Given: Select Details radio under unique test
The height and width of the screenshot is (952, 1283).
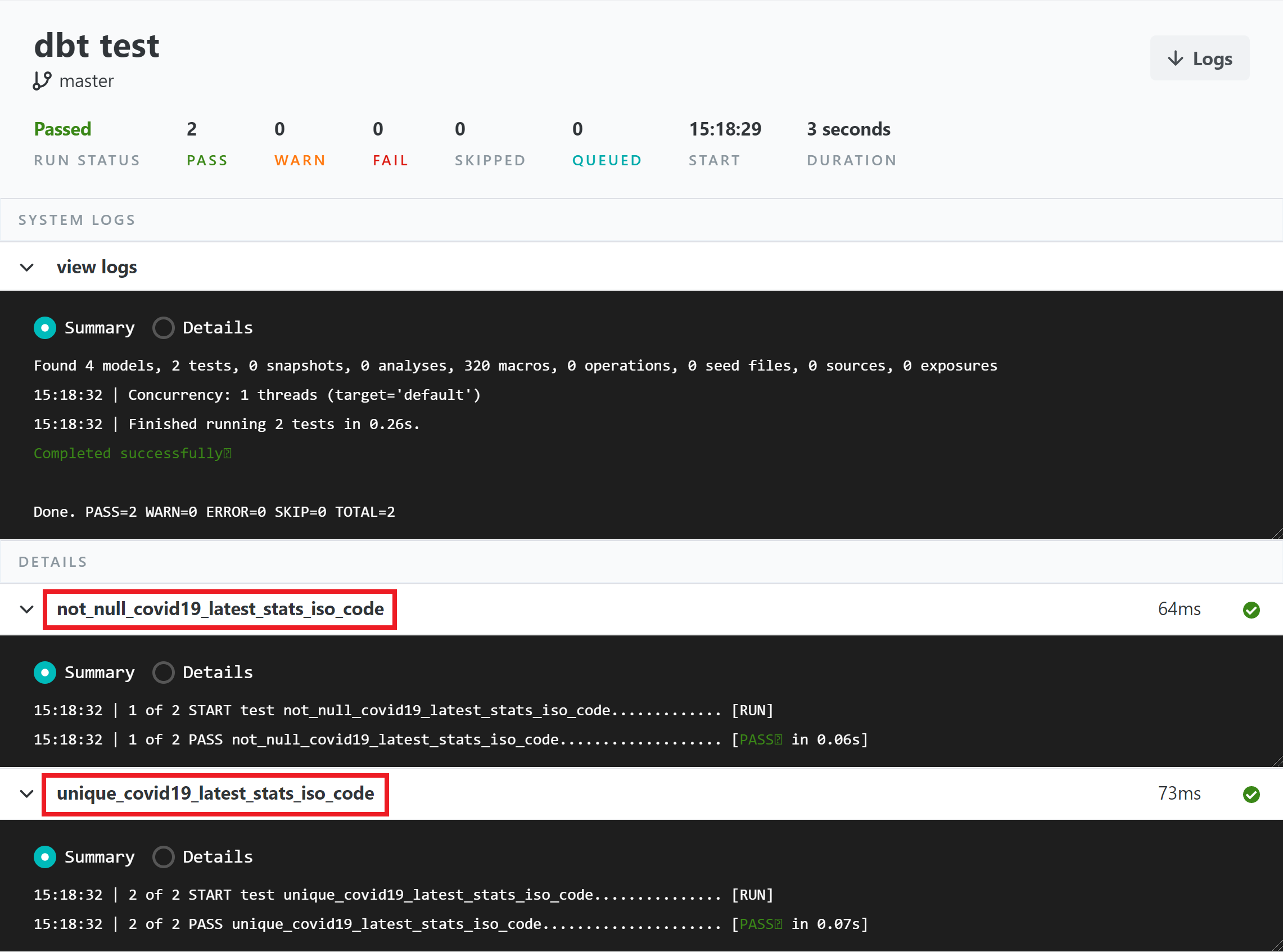Looking at the screenshot, I should click(x=164, y=857).
